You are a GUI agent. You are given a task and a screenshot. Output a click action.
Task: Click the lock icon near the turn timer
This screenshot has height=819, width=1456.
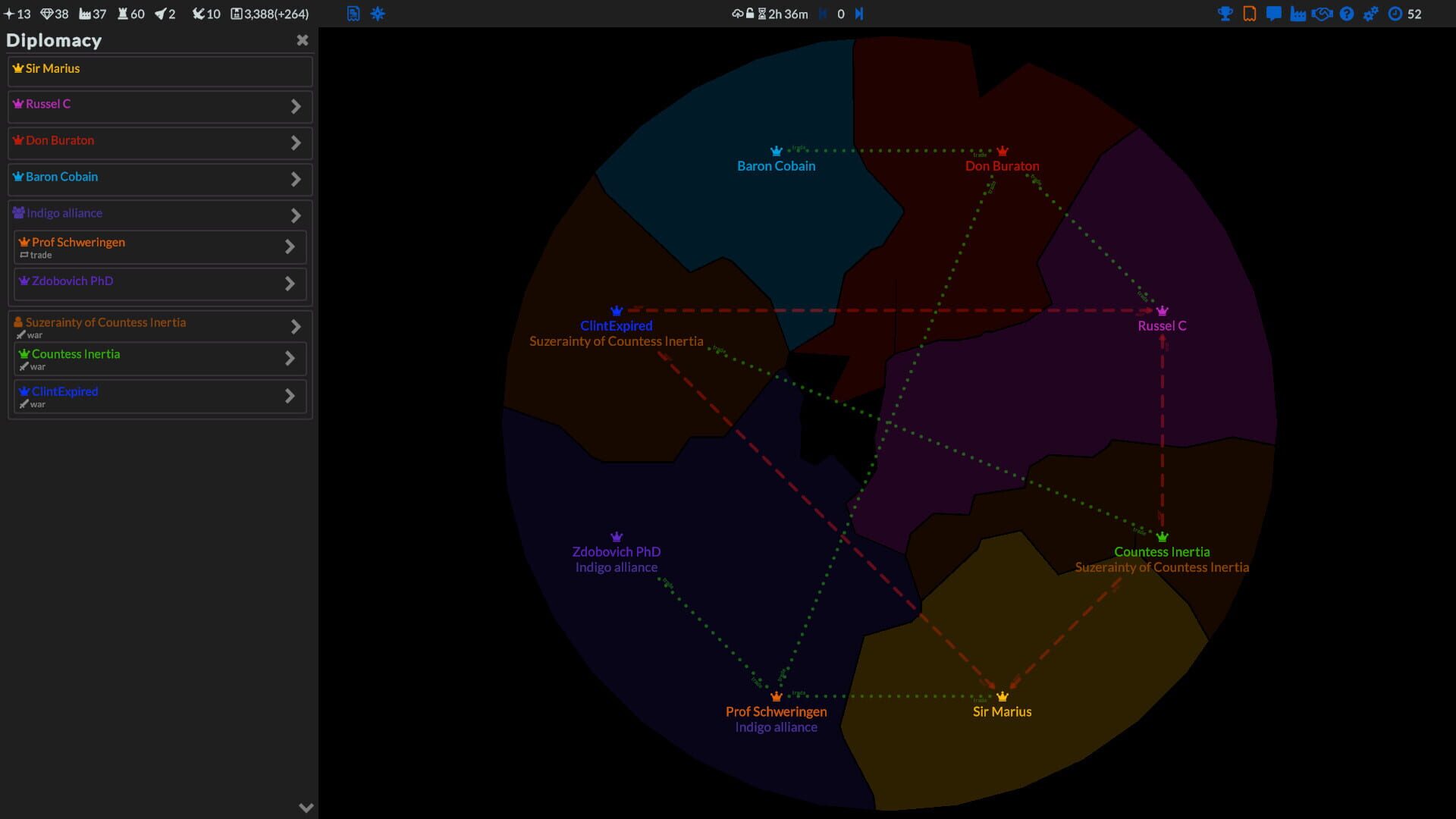coord(749,13)
